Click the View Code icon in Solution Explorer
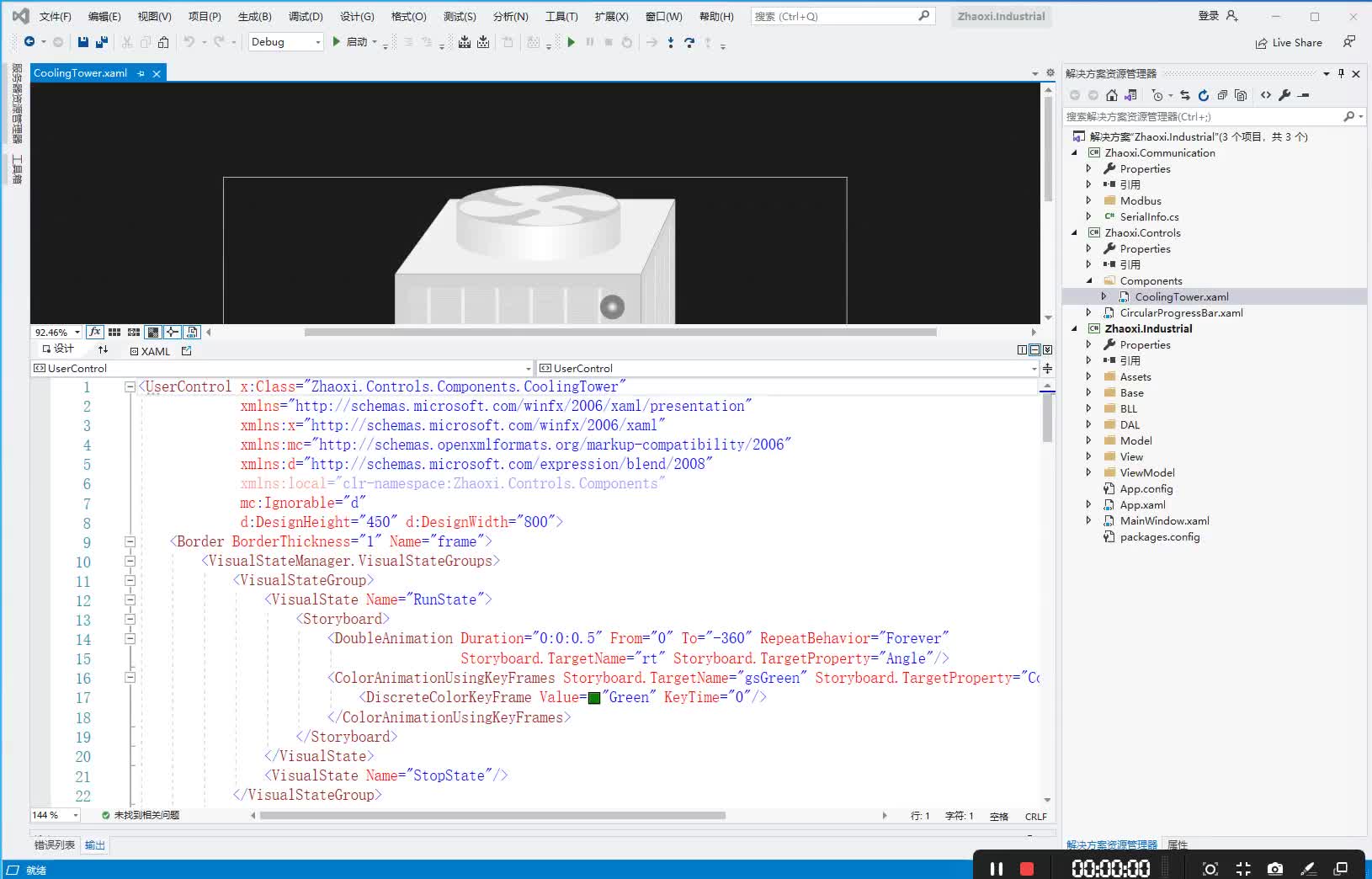1372x879 pixels. pos(1266,95)
